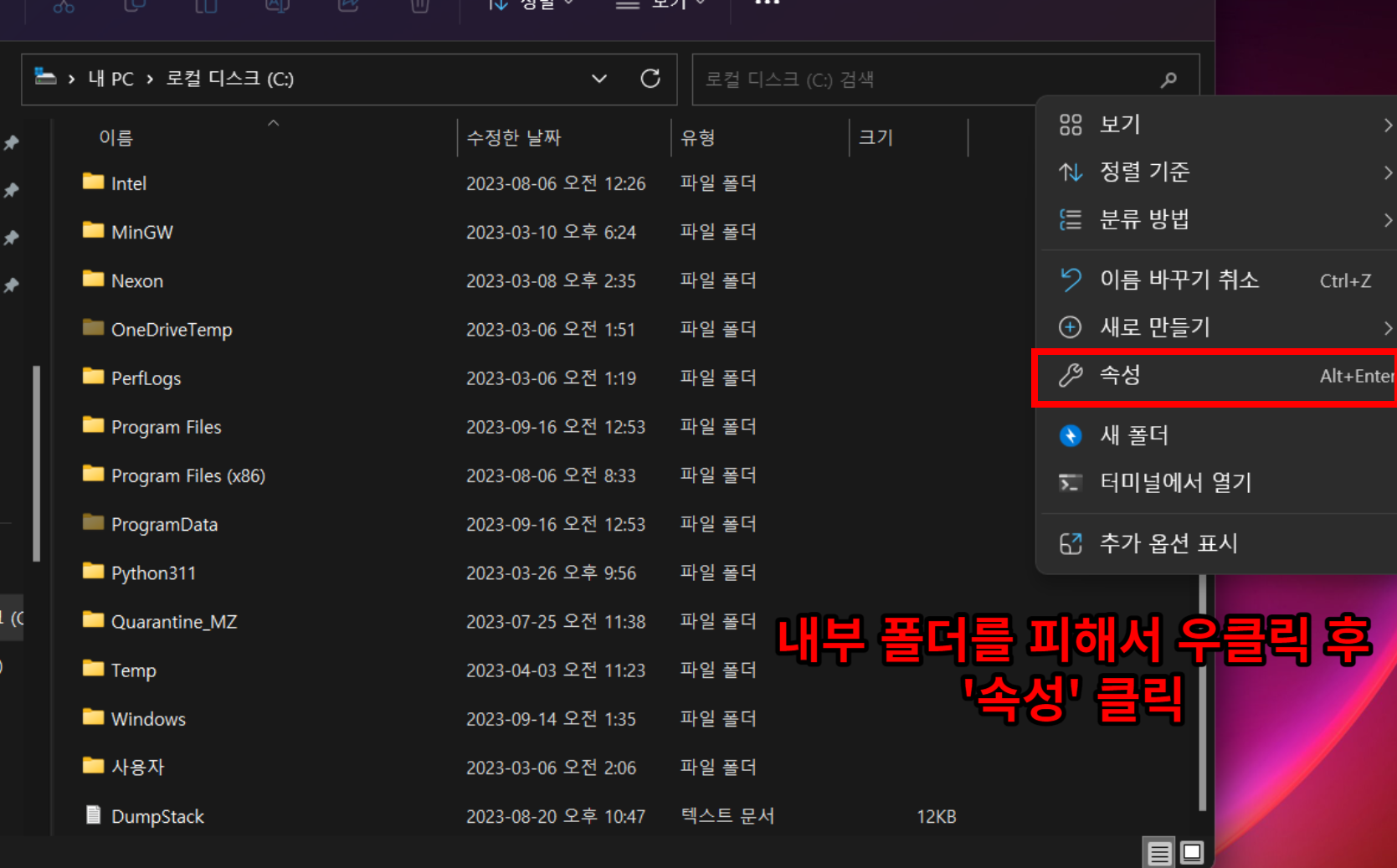Click the refresh icon in address bar

tap(650, 79)
